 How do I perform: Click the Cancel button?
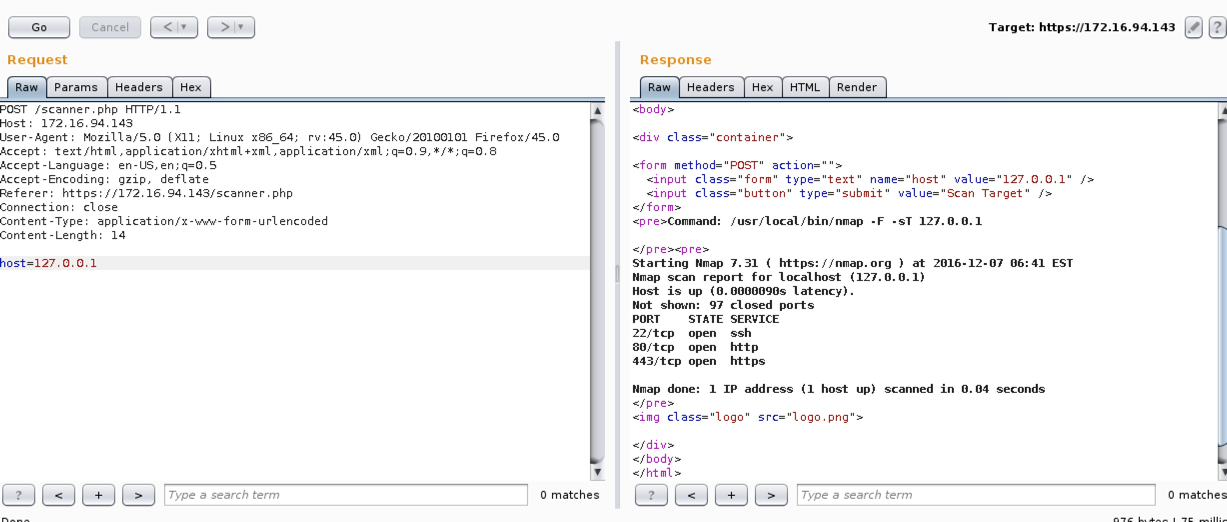pos(110,28)
